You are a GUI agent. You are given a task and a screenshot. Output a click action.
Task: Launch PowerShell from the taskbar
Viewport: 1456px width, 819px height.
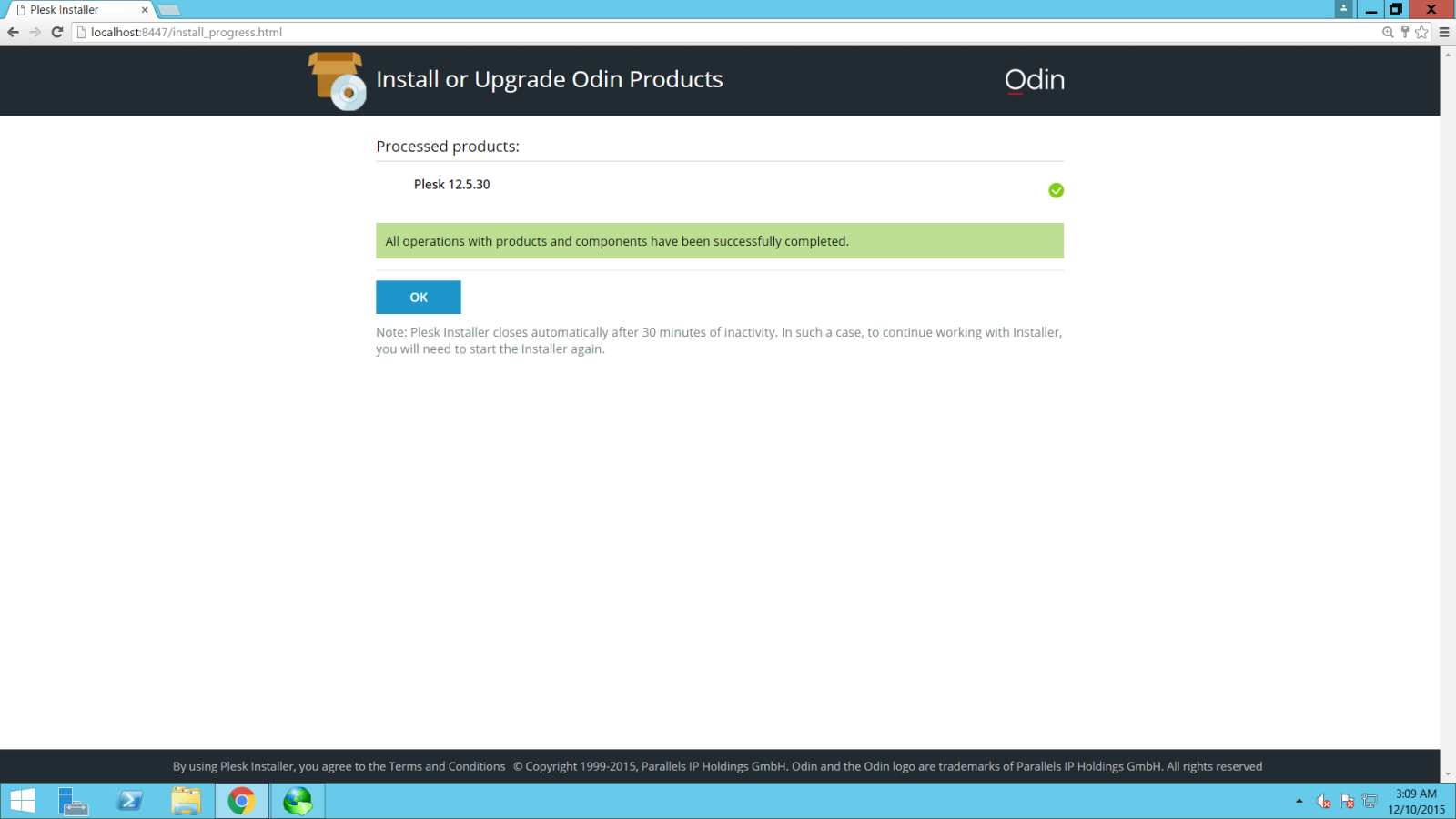129,801
